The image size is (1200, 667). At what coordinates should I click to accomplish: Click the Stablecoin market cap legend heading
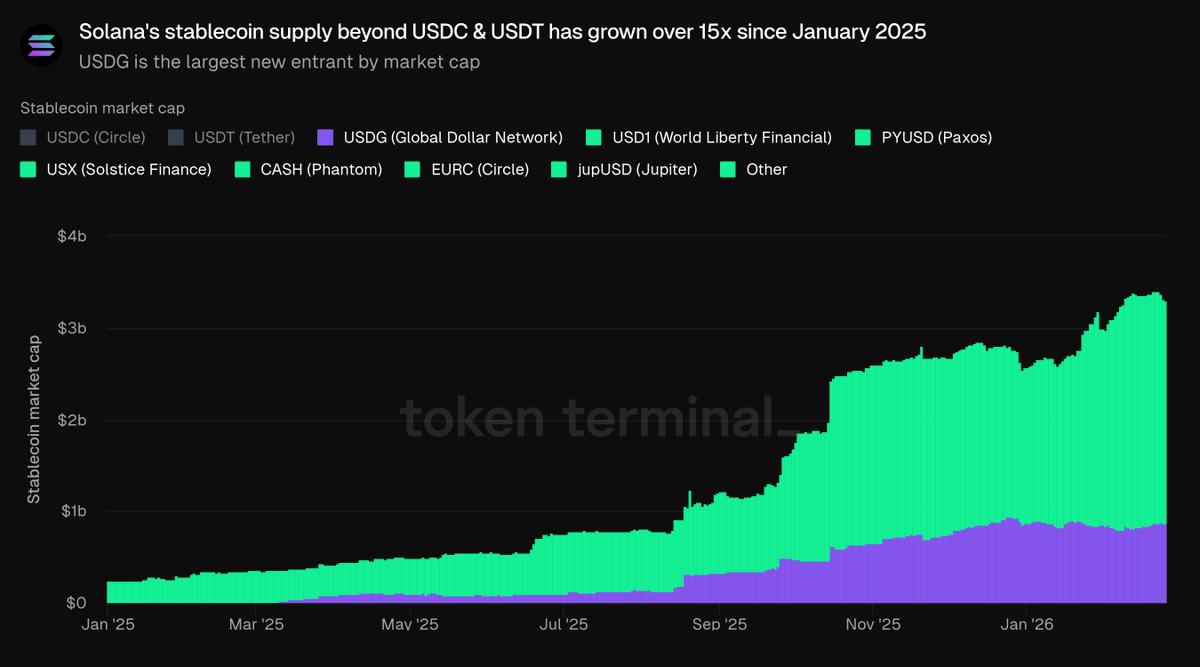(x=102, y=108)
